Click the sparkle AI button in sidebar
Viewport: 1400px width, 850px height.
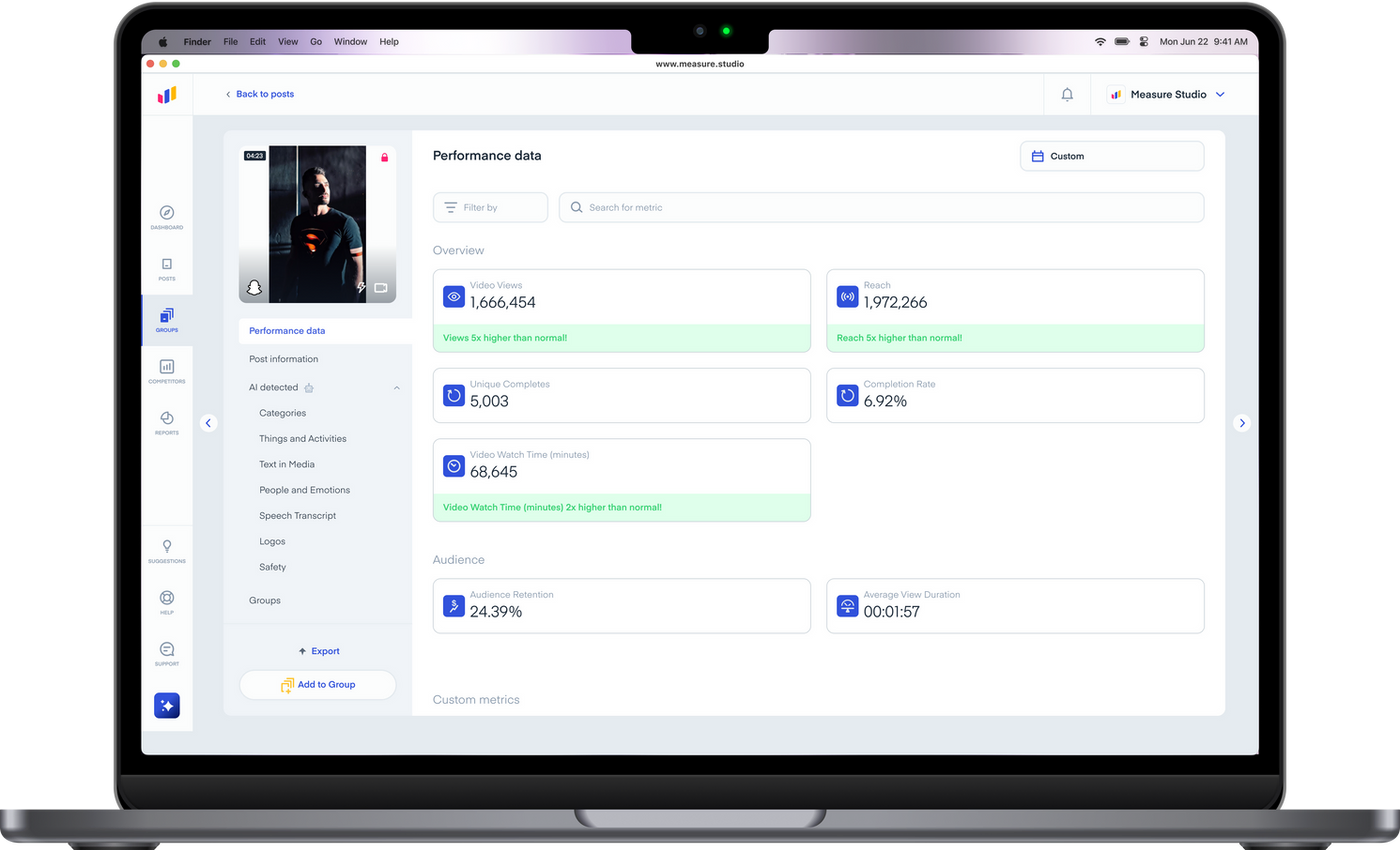click(167, 706)
